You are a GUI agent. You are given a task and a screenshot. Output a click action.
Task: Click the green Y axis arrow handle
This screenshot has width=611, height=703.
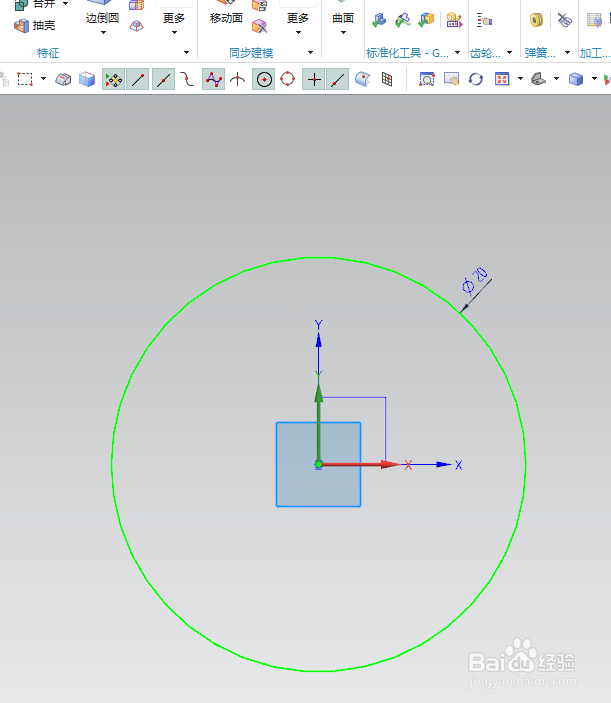pos(319,392)
